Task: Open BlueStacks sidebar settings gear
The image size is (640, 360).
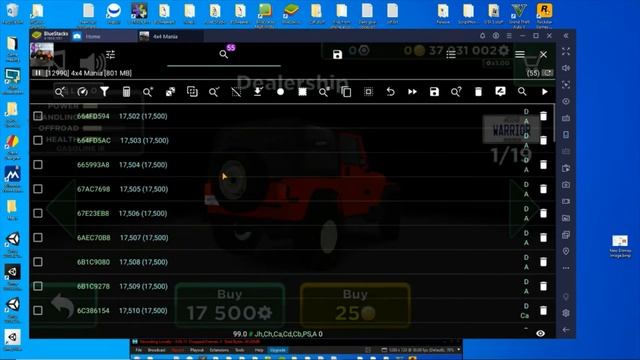Action: [x=566, y=313]
